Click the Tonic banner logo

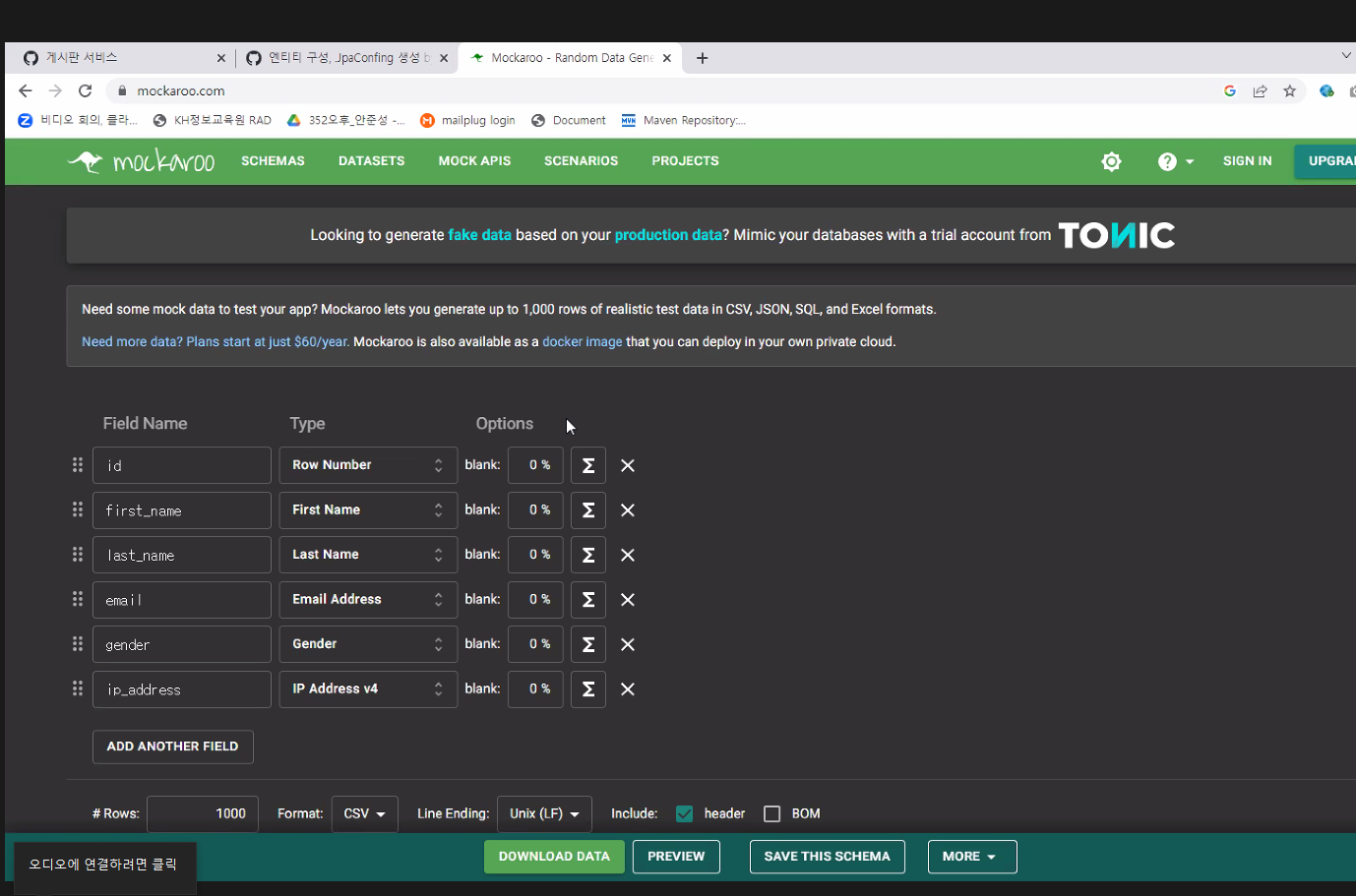pyautogui.click(x=1117, y=236)
